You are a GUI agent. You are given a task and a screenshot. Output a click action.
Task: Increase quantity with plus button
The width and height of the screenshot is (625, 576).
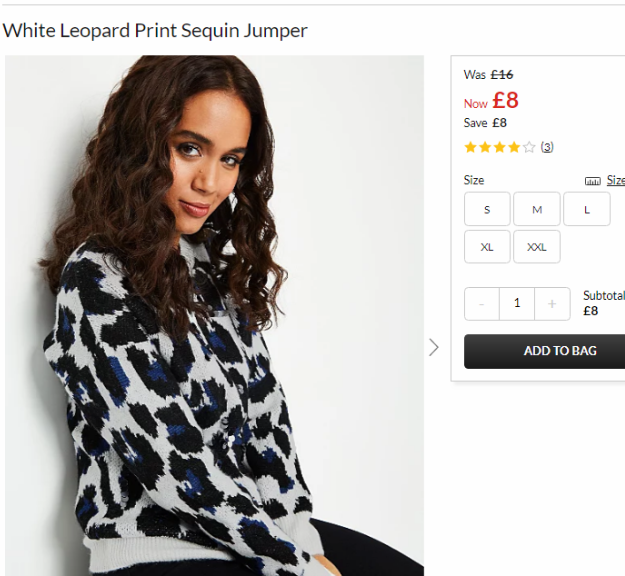[x=552, y=304]
